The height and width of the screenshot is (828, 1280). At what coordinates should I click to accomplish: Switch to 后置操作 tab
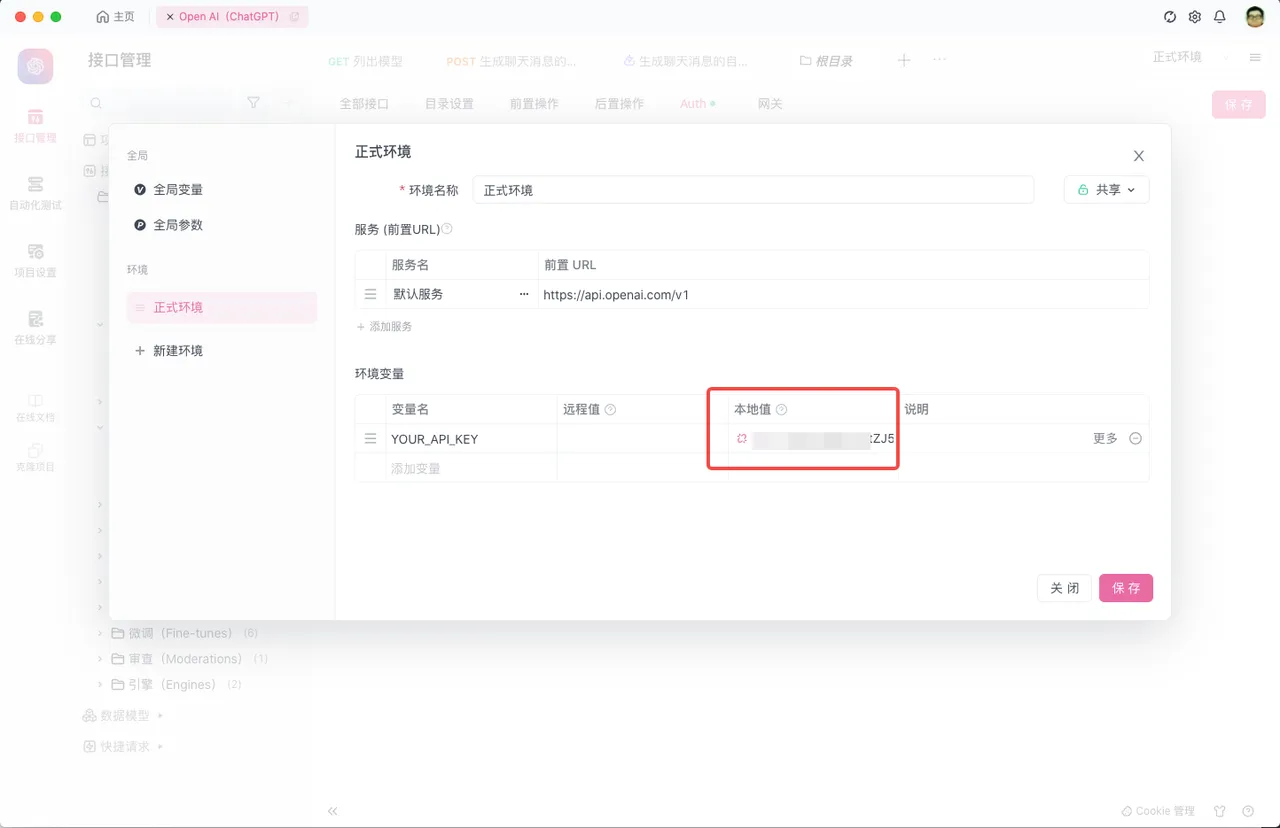pyautogui.click(x=619, y=103)
